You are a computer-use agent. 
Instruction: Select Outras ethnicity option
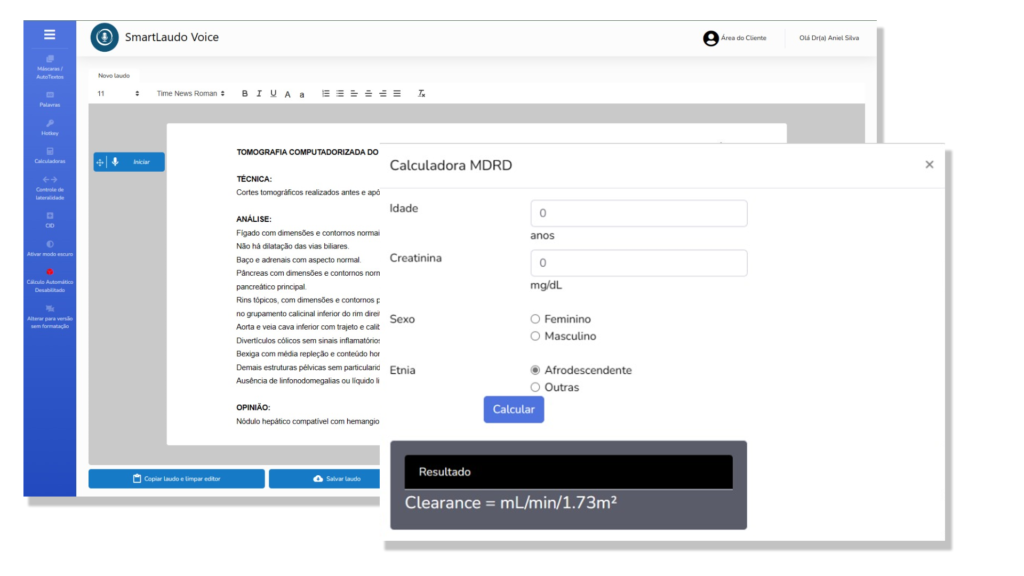click(536, 387)
